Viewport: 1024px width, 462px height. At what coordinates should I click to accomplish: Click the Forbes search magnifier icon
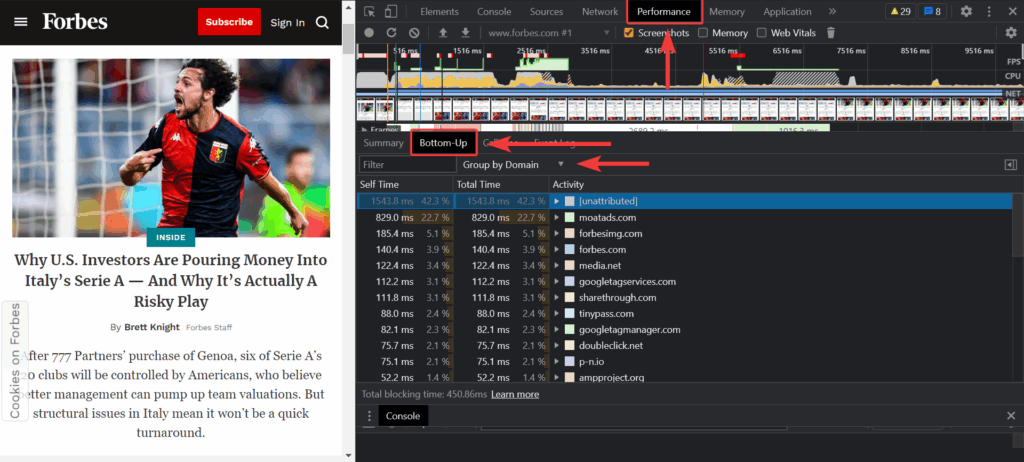pyautogui.click(x=322, y=22)
